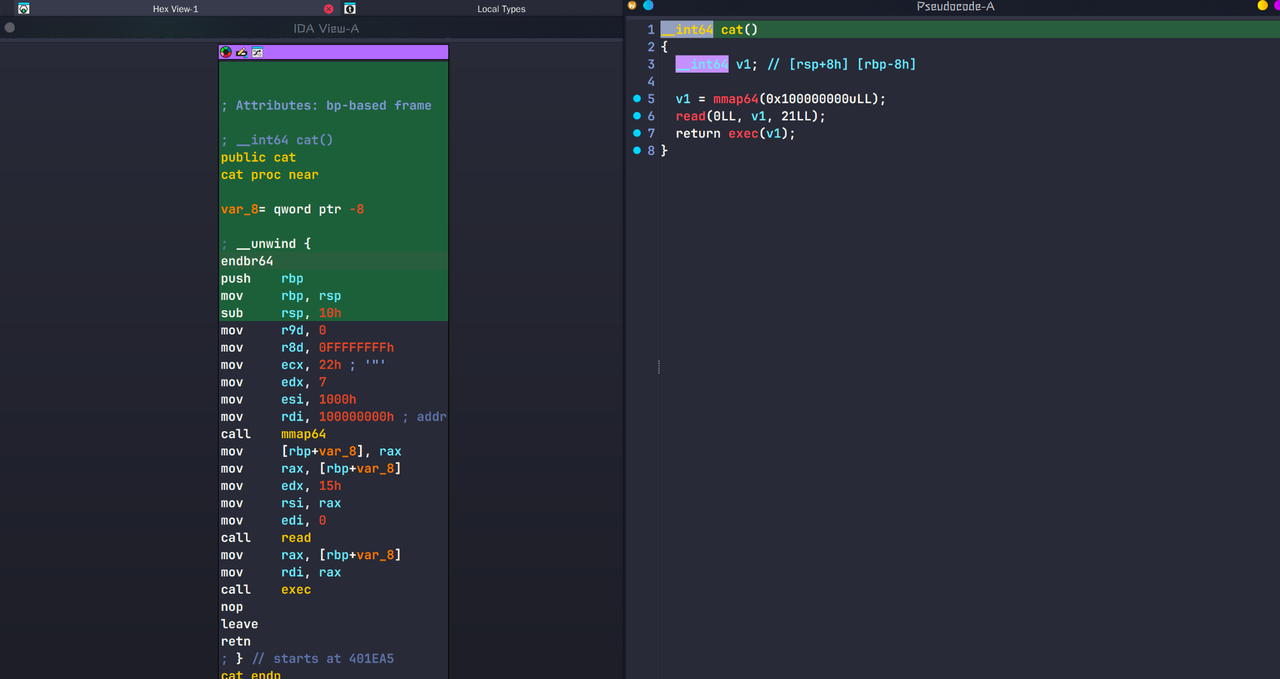Screen dimensions: 1280x679
Task: Click the node color wheel icon
Action: point(226,52)
